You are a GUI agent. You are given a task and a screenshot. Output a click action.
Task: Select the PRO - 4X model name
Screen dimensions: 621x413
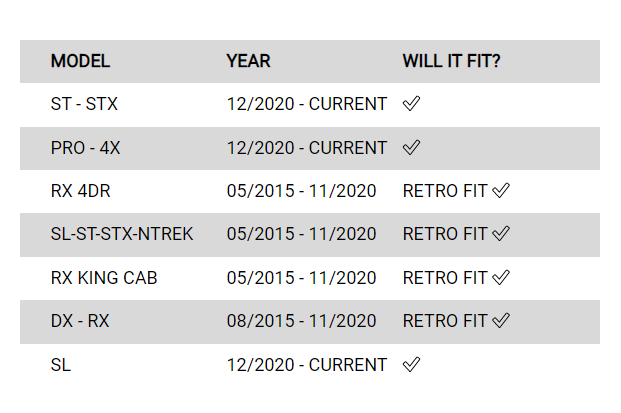86,148
